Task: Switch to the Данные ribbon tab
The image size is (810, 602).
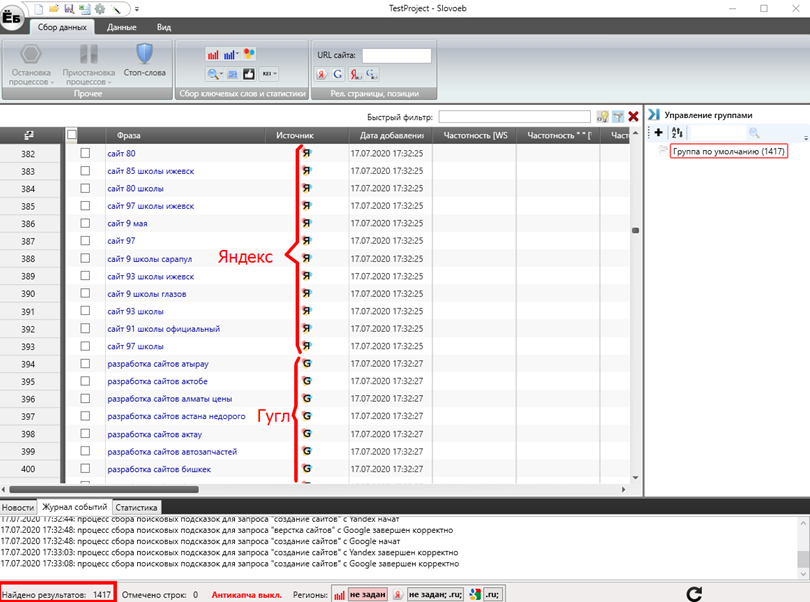Action: (x=121, y=27)
